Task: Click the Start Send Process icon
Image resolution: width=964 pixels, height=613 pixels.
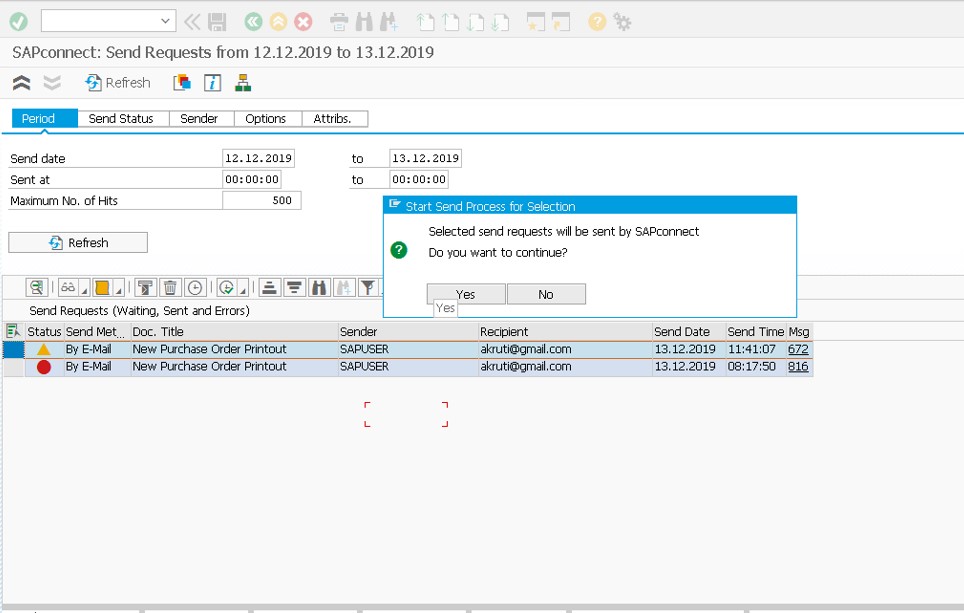Action: tap(145, 287)
